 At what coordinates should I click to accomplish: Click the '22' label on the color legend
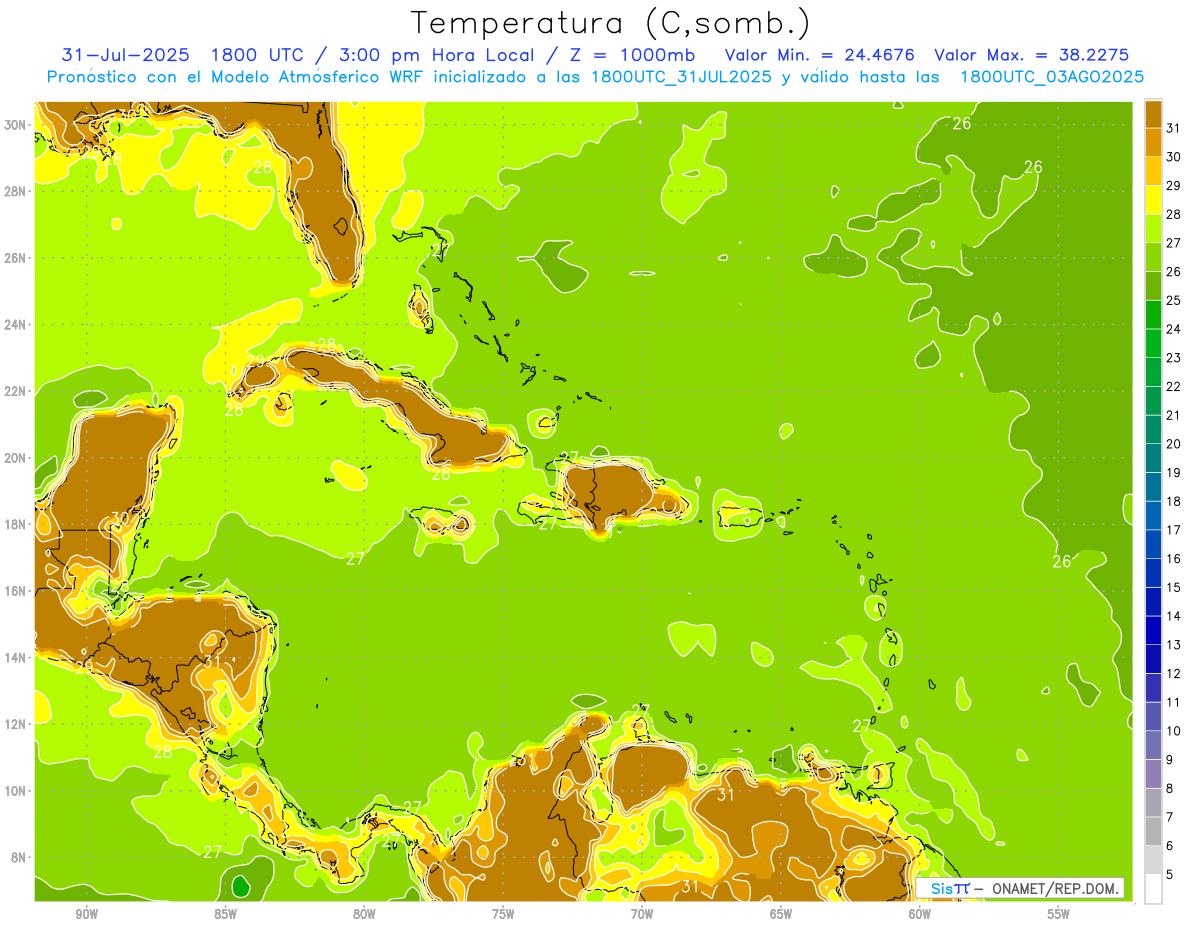point(1174,386)
